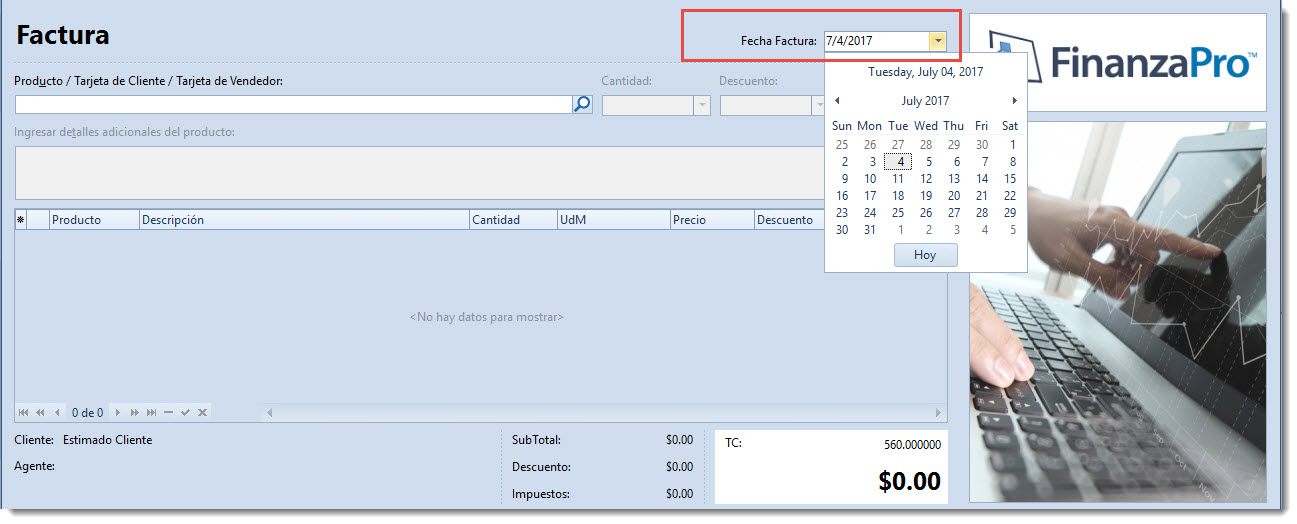Confirm edit with navigator checkmark icon

(x=185, y=412)
